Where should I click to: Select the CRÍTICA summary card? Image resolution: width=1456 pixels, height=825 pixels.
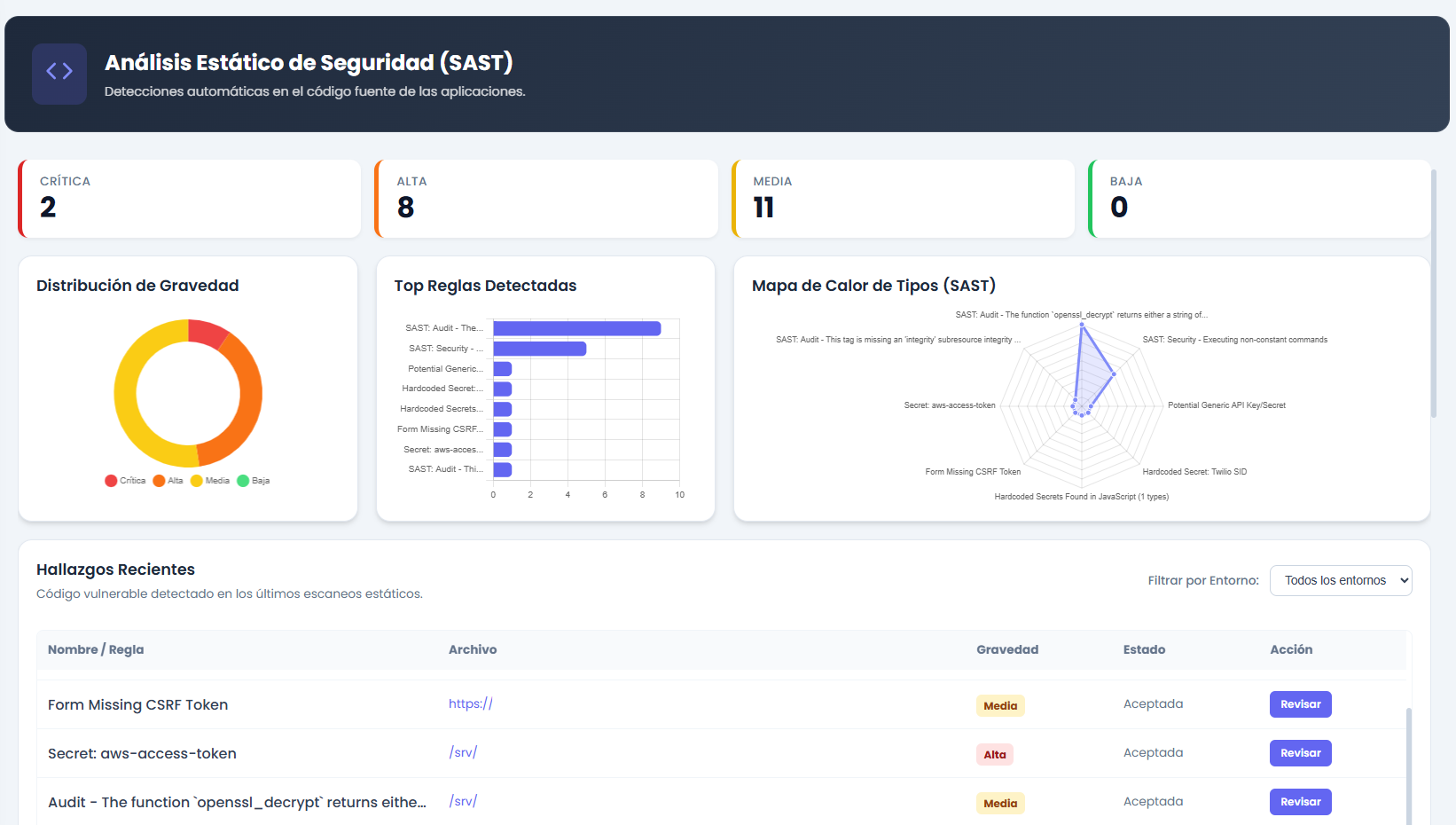click(x=190, y=199)
